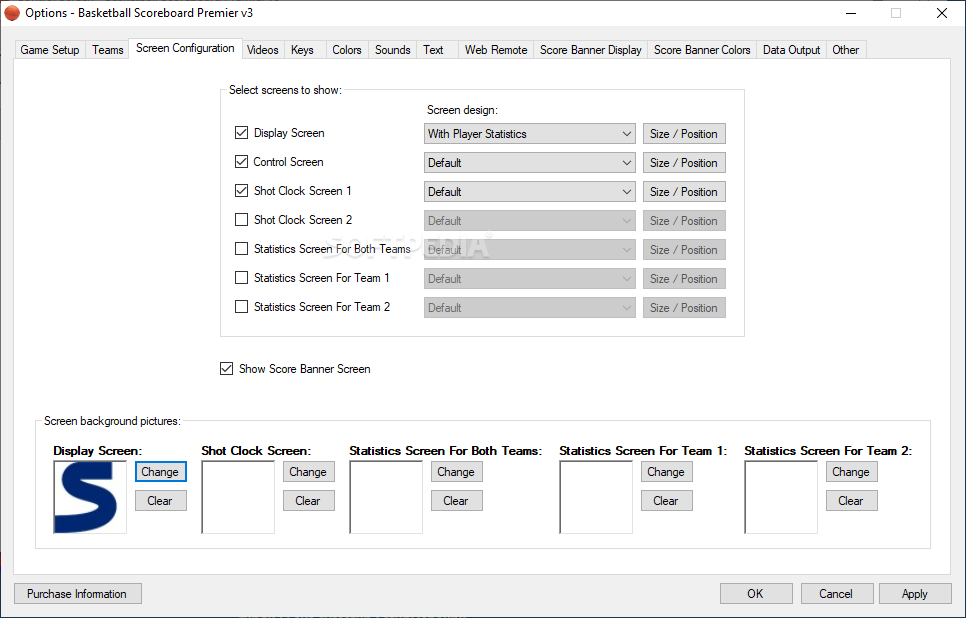Switch to the Game Setup tab
The width and height of the screenshot is (966, 618).
[50, 50]
